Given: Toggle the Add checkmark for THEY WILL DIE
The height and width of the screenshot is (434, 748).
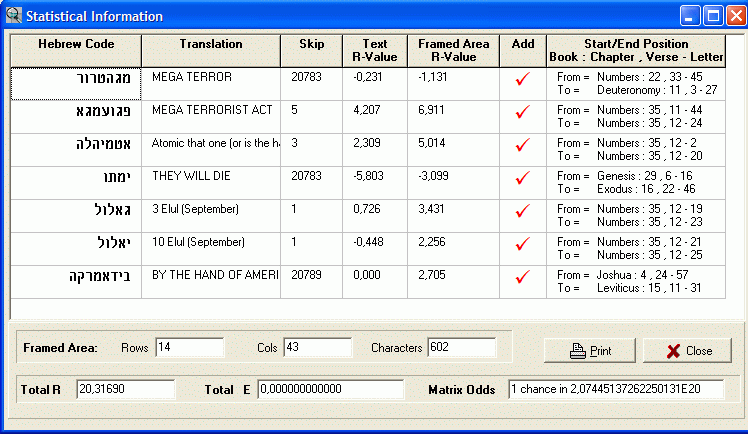Looking at the screenshot, I should (523, 178).
